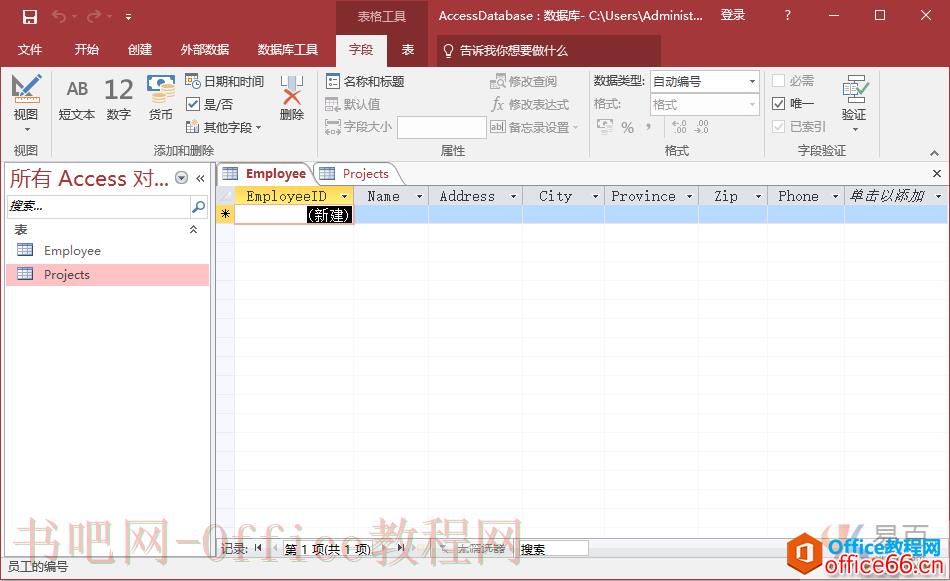The image size is (950, 581).
Task: Add a 日期和时间 date and time field
Action: [225, 81]
